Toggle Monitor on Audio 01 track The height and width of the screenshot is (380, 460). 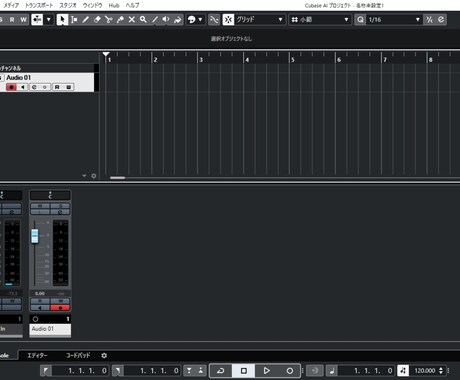pos(22,87)
